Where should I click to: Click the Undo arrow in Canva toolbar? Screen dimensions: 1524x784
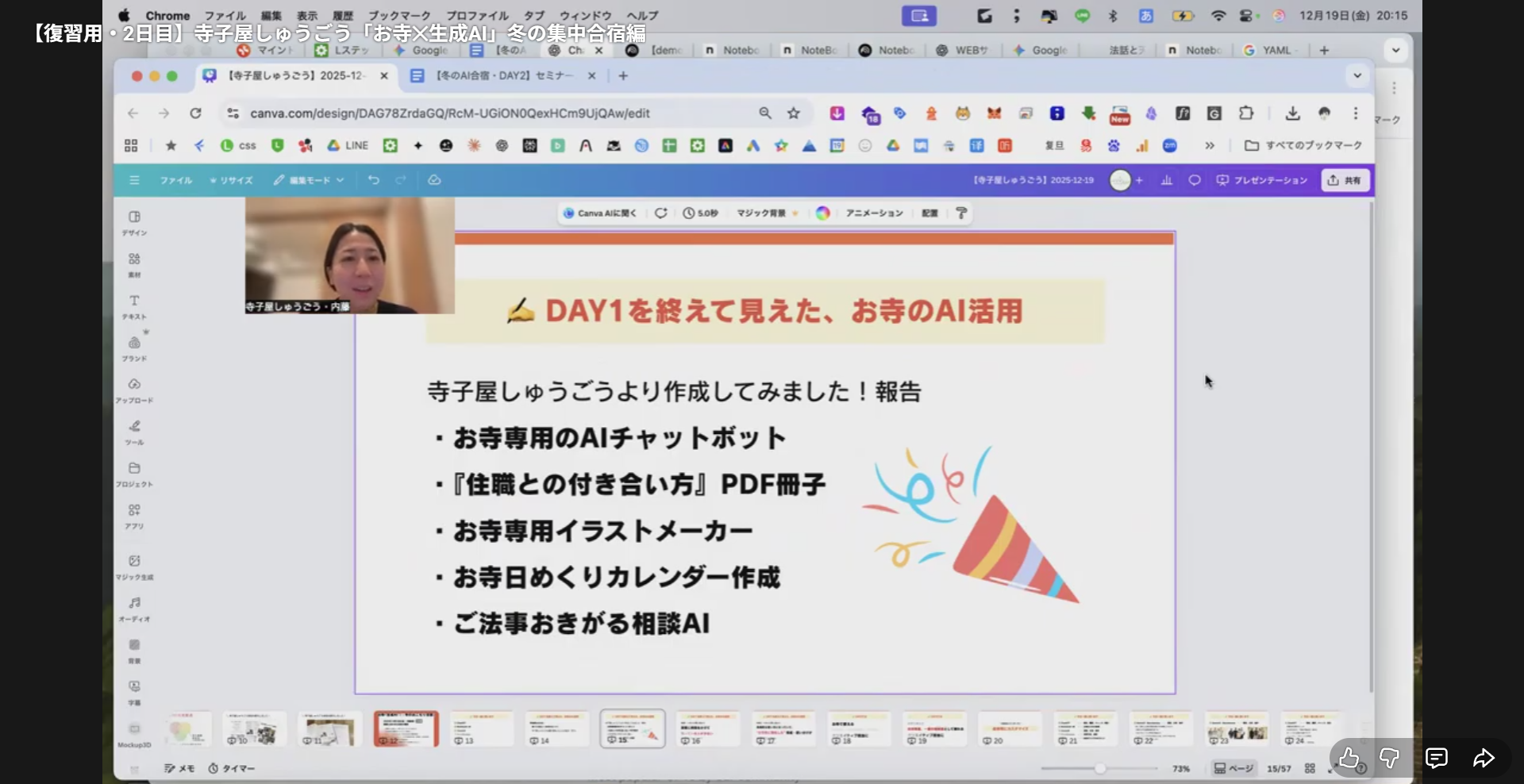(x=373, y=180)
